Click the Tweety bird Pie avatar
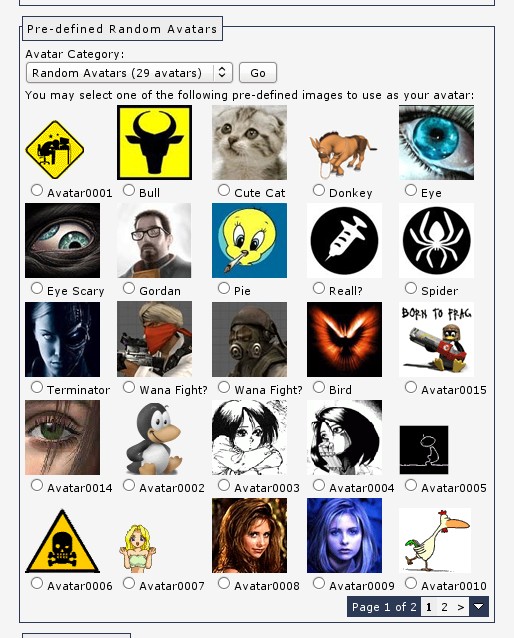514x638 pixels. coord(249,240)
